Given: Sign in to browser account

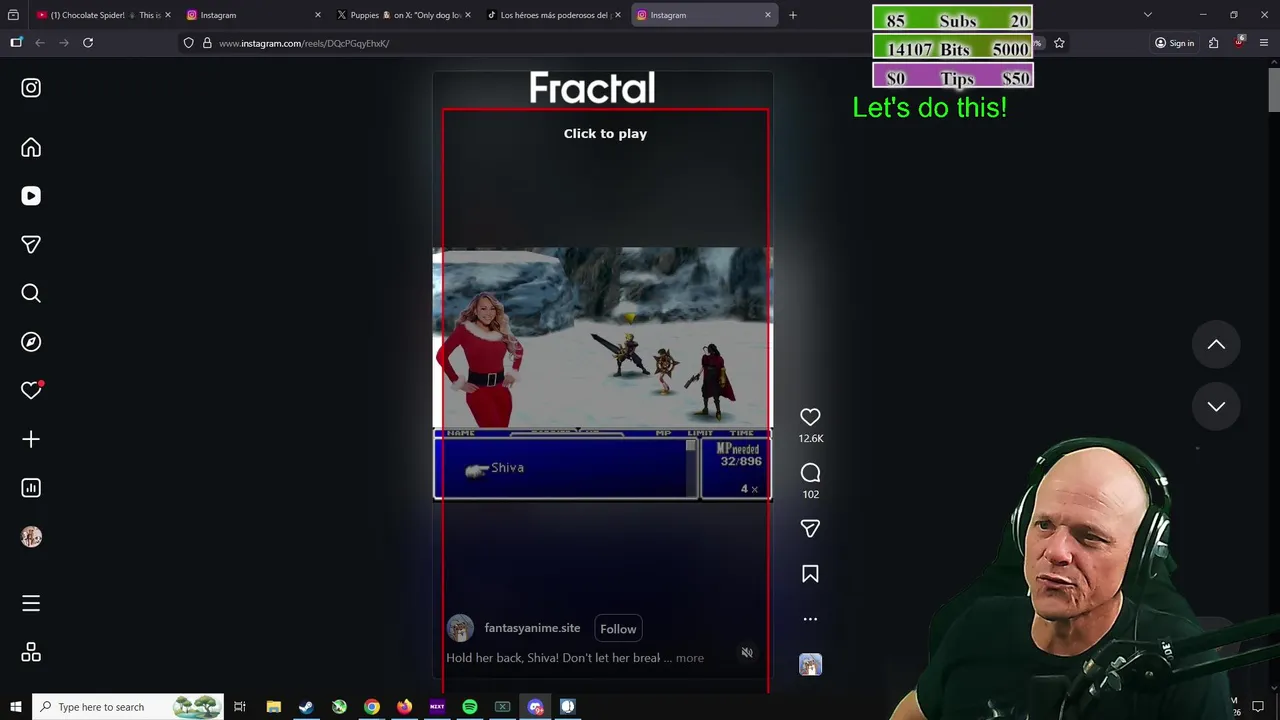Looking at the screenshot, I should click(1175, 43).
